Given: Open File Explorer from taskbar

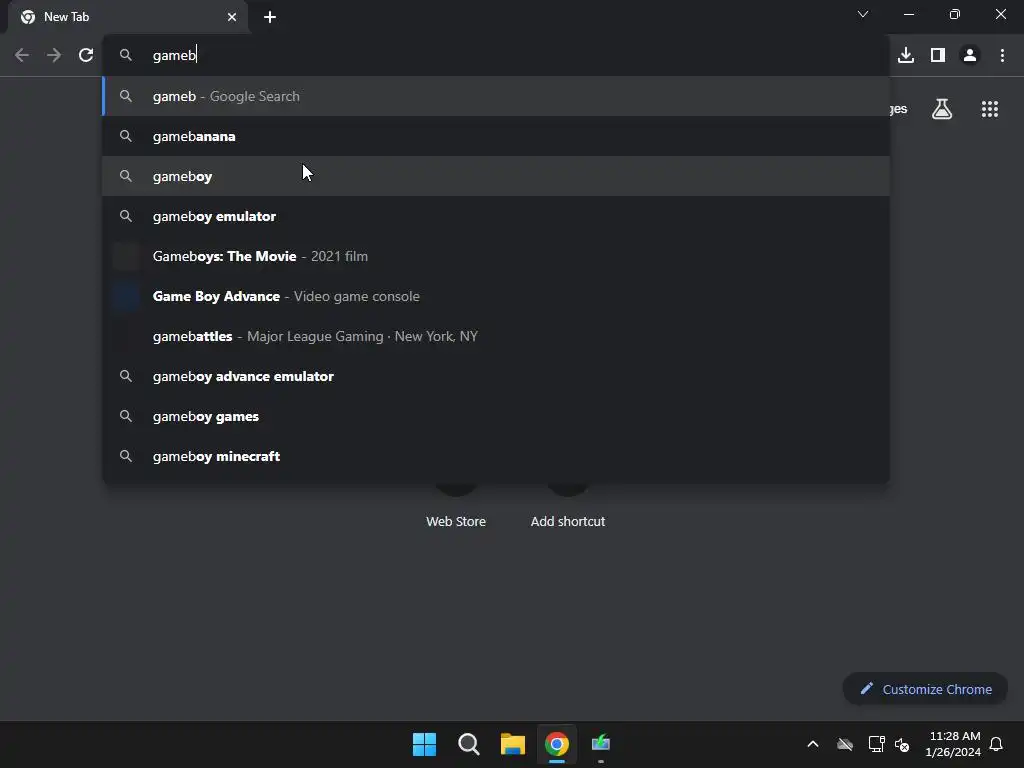Looking at the screenshot, I should (513, 744).
